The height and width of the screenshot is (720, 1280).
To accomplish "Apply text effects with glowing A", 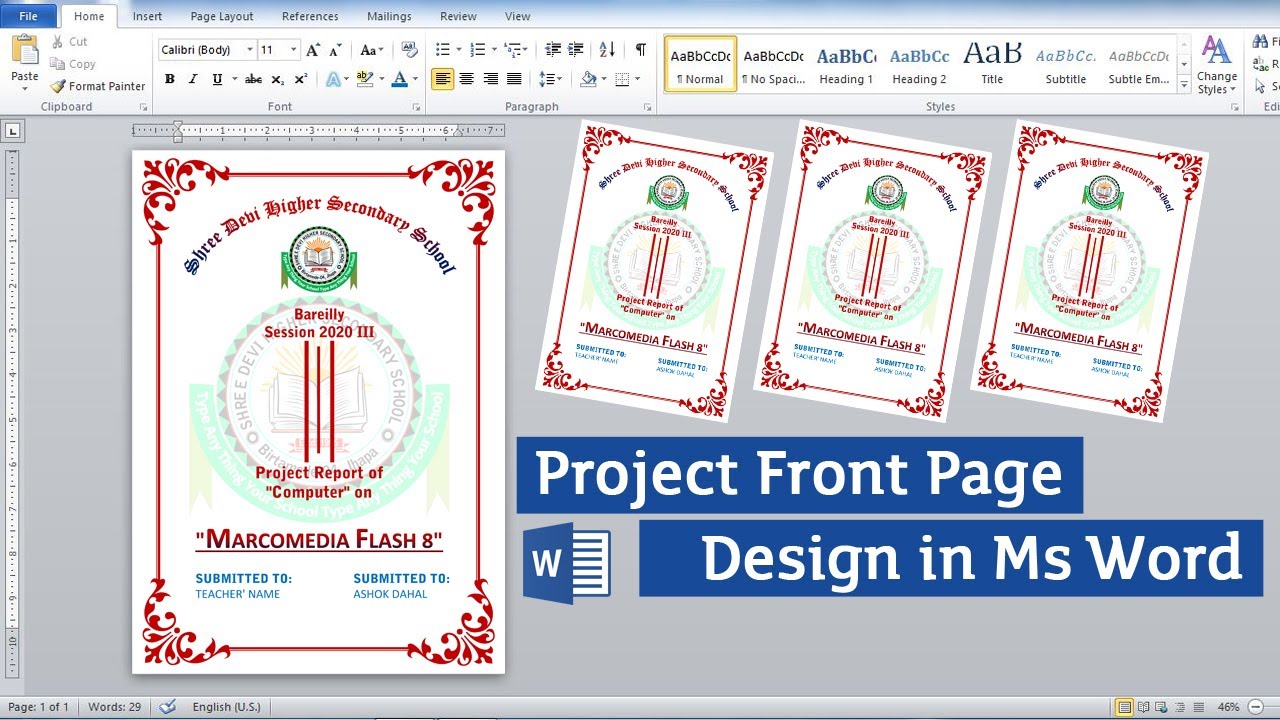I will 334,79.
